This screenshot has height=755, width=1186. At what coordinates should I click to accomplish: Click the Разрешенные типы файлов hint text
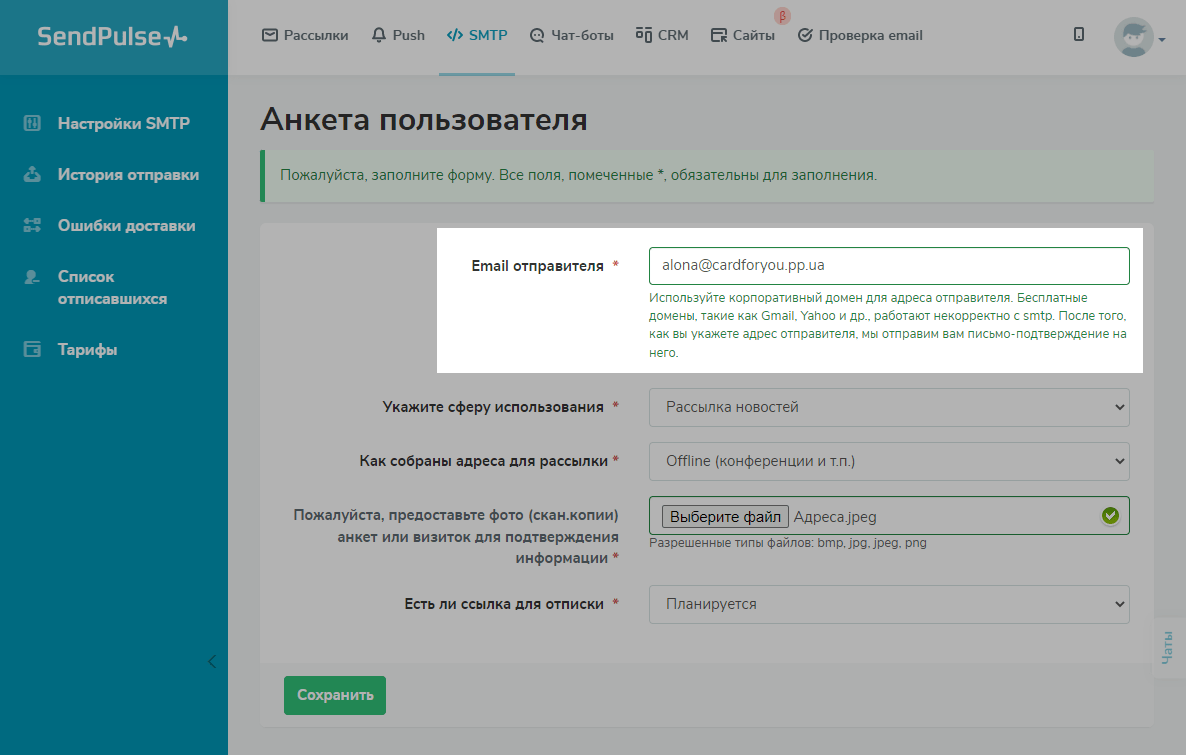coord(787,543)
